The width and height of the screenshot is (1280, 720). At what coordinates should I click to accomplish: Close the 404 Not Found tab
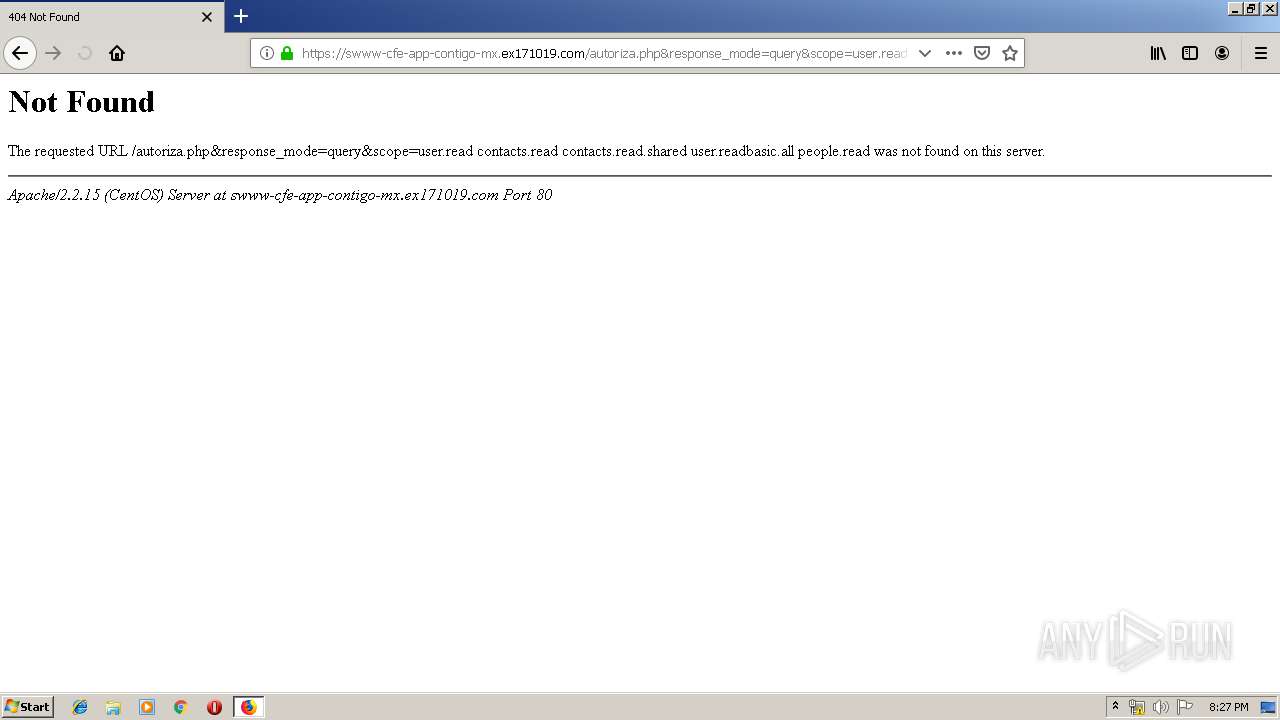(207, 17)
